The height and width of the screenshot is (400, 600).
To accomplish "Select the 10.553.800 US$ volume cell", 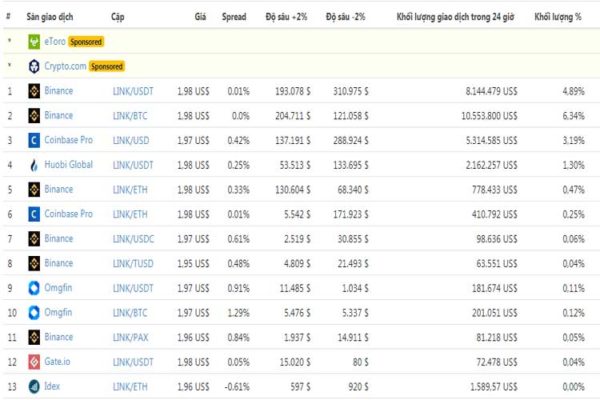I will pos(489,116).
